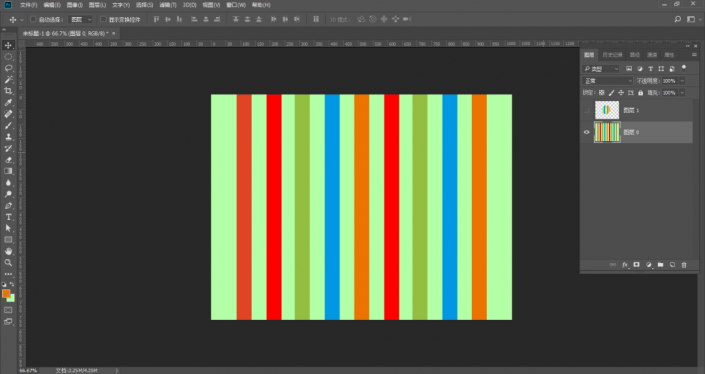Create new fill or adjustment layer

[648, 265]
